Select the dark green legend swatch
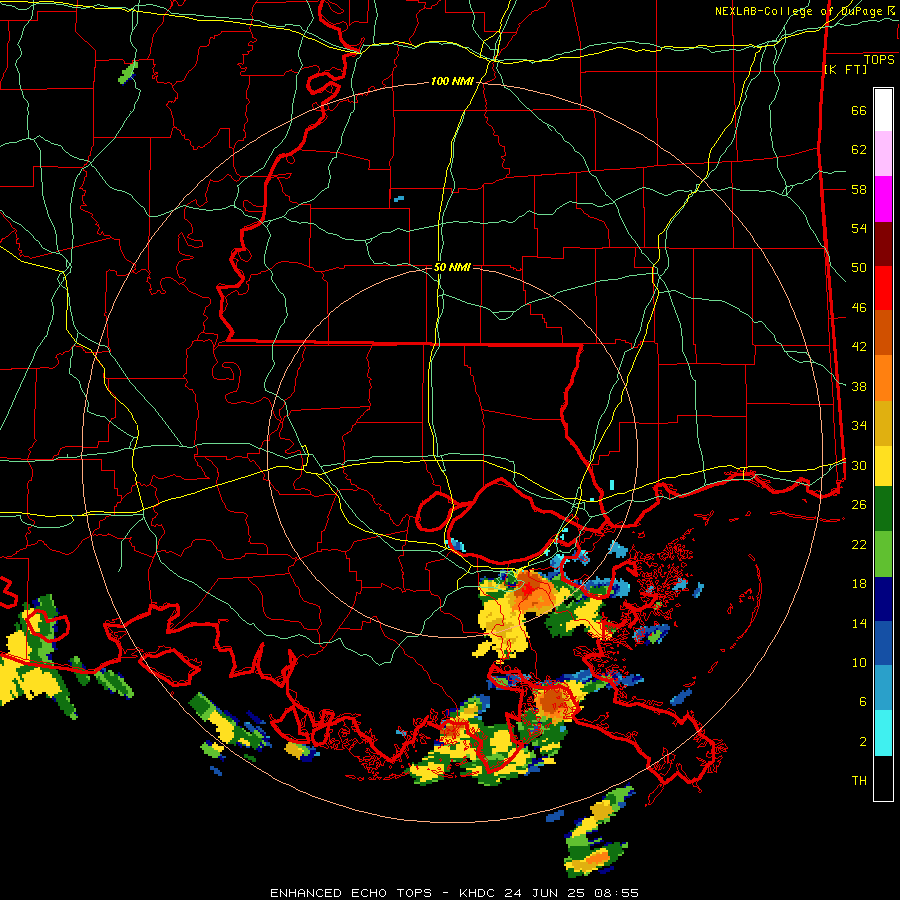900x900 pixels. click(x=883, y=509)
